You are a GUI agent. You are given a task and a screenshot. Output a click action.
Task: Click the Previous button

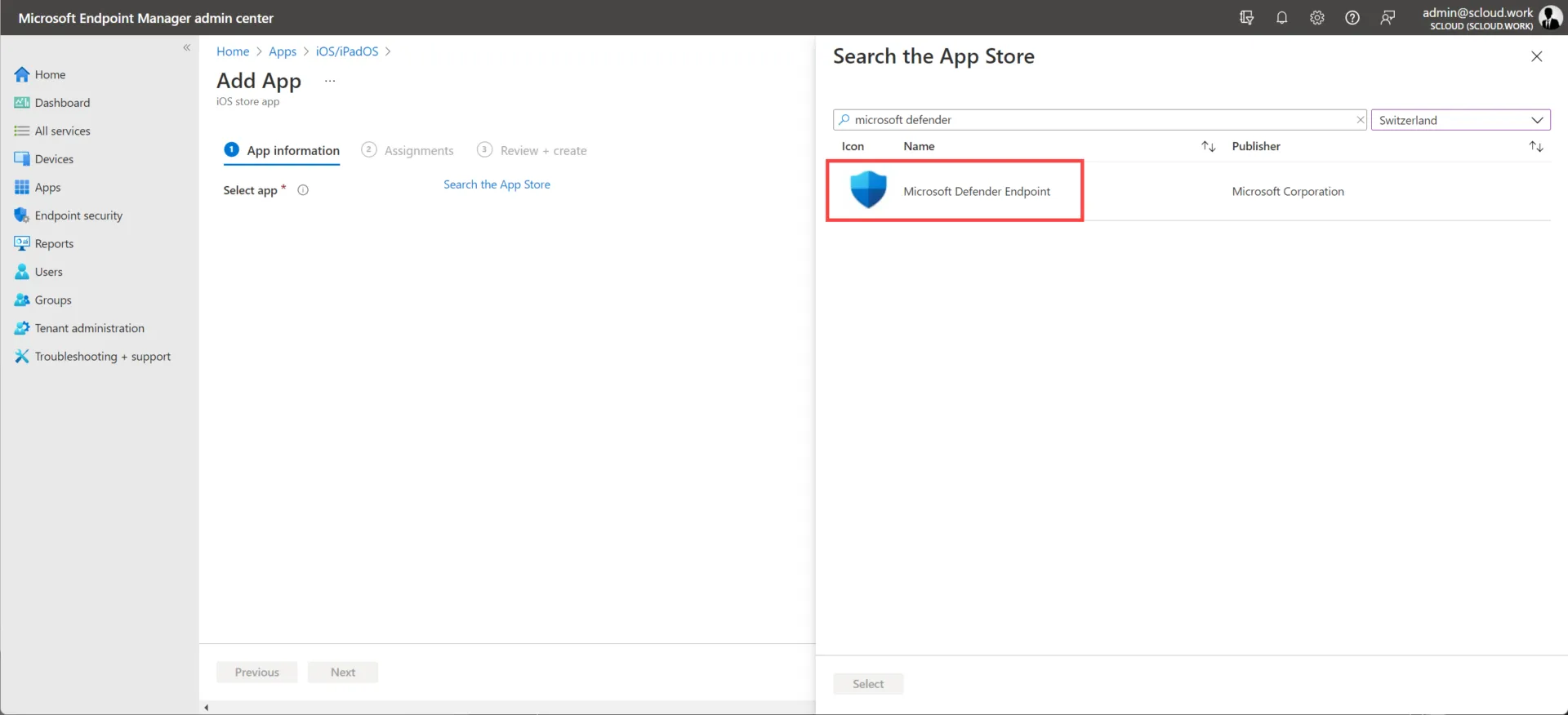(x=257, y=673)
